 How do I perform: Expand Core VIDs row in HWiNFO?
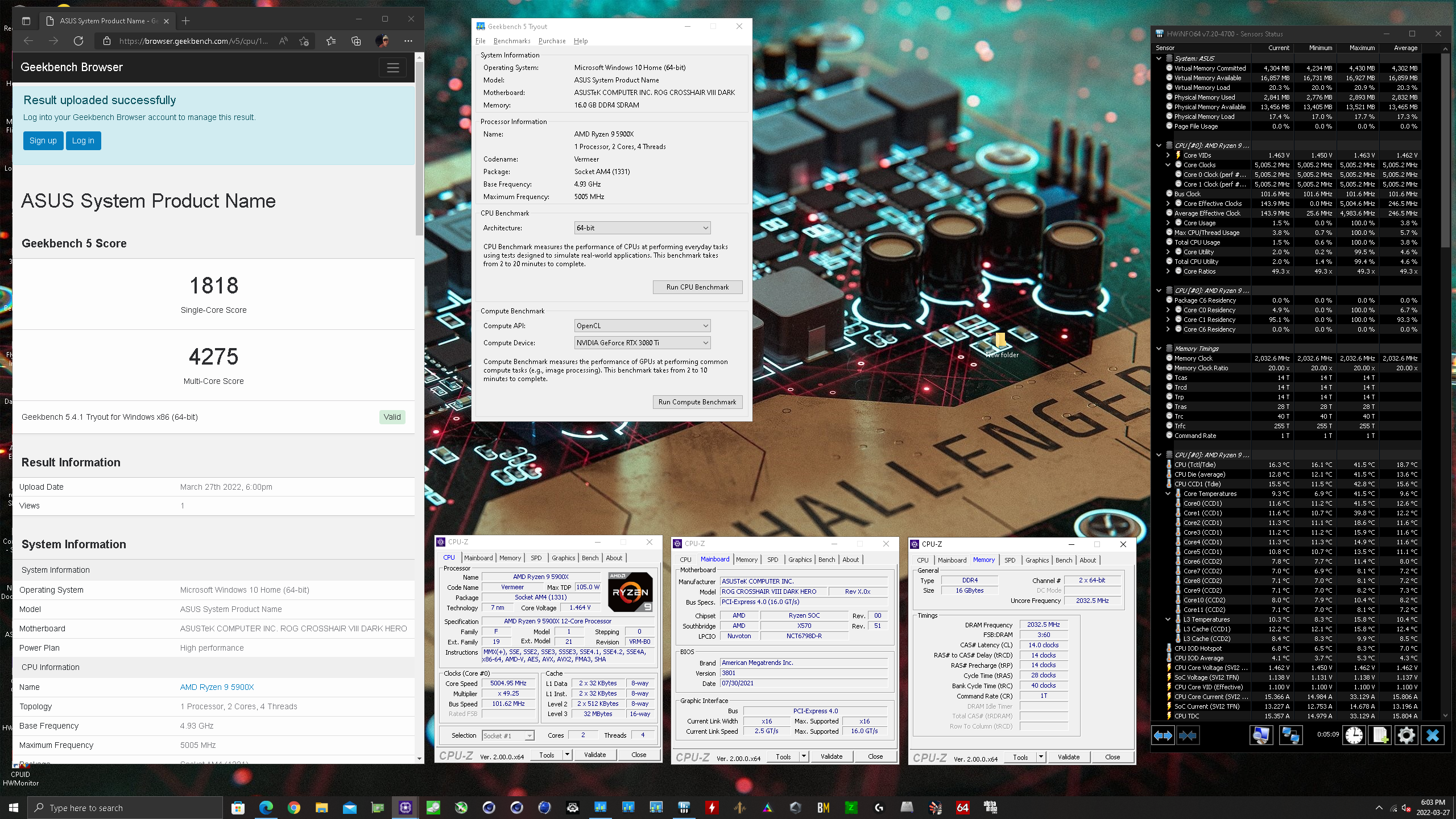click(x=1168, y=155)
